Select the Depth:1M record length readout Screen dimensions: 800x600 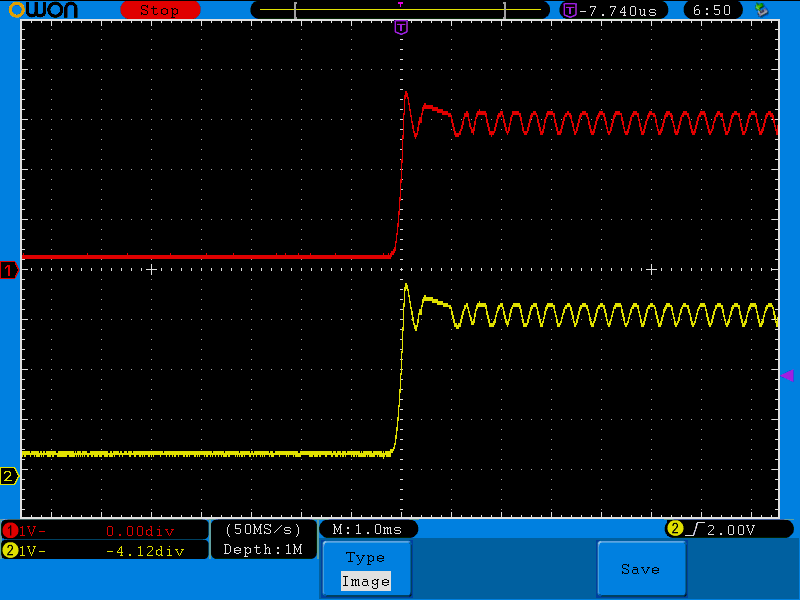[263, 549]
